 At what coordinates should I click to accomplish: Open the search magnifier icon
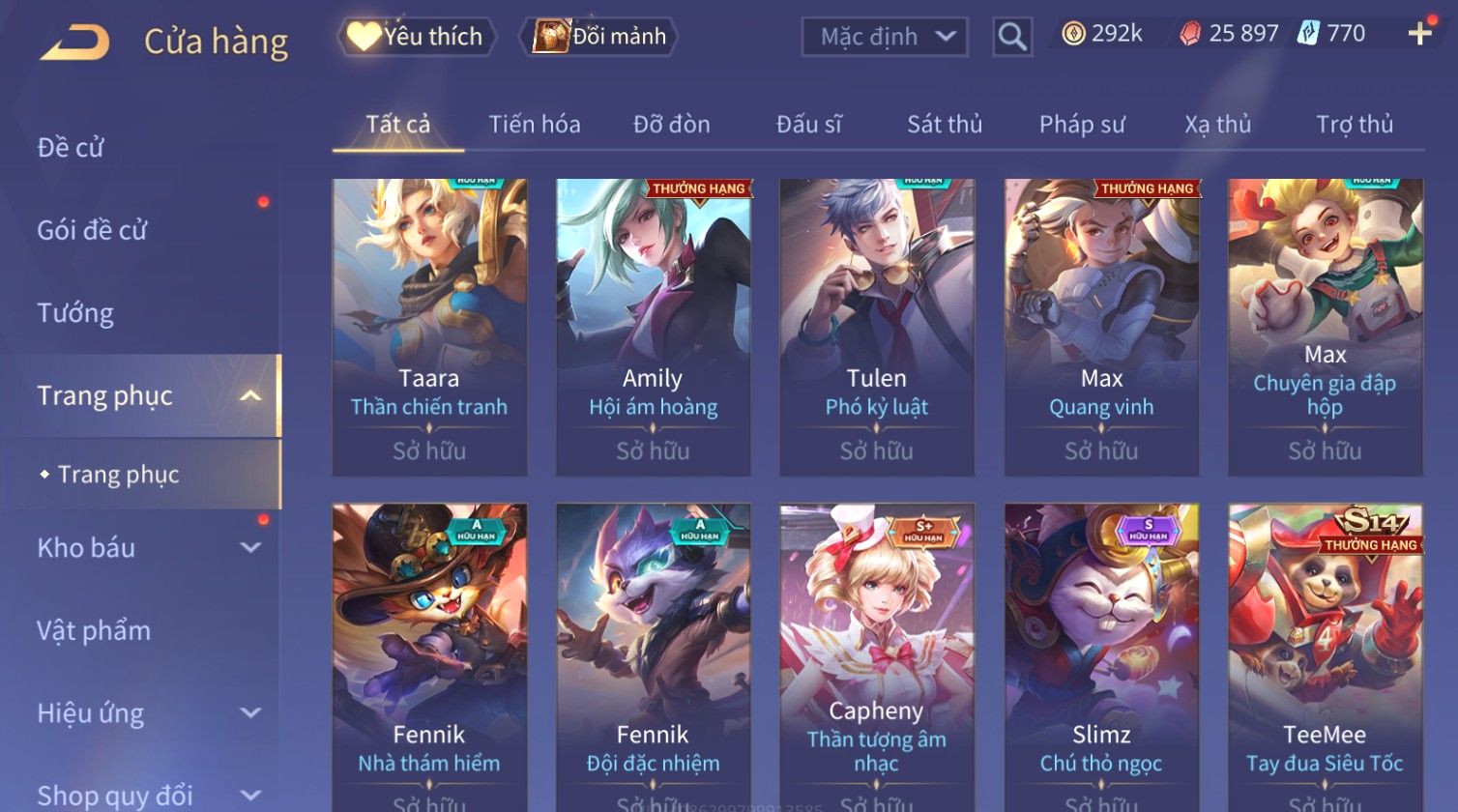pyautogui.click(x=1012, y=37)
